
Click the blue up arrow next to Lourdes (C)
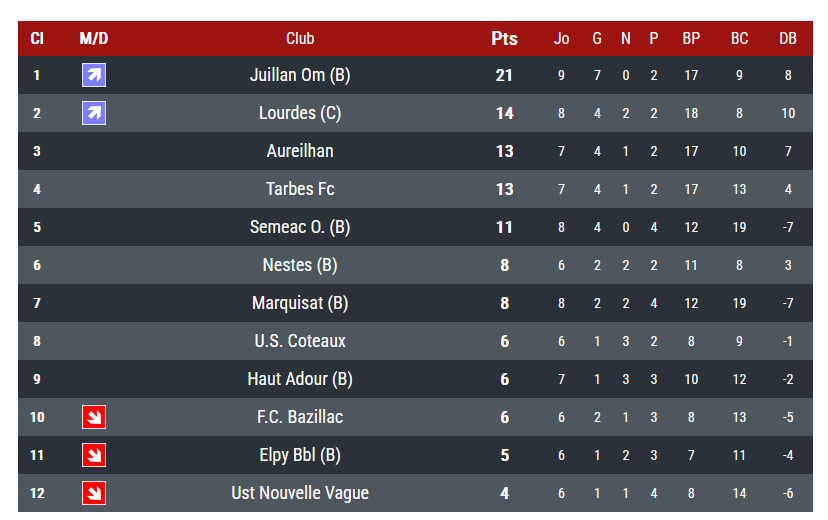coord(94,113)
